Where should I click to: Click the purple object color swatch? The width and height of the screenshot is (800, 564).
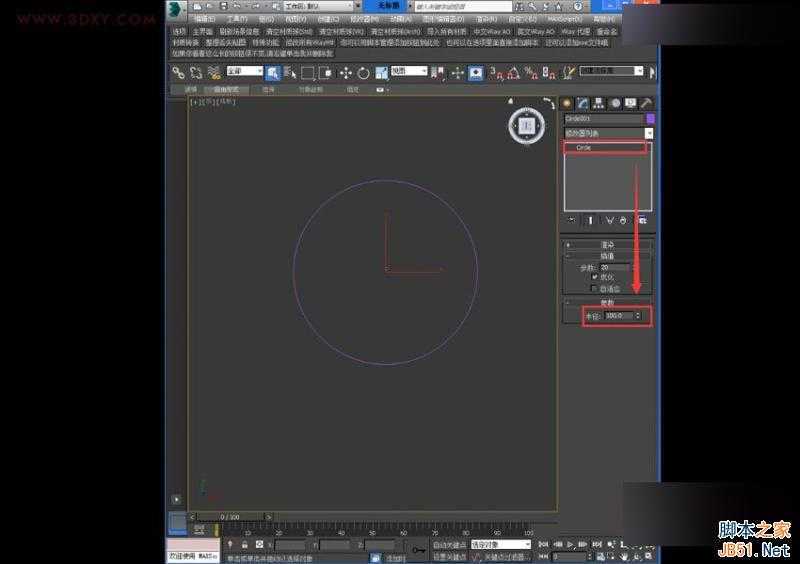point(651,118)
